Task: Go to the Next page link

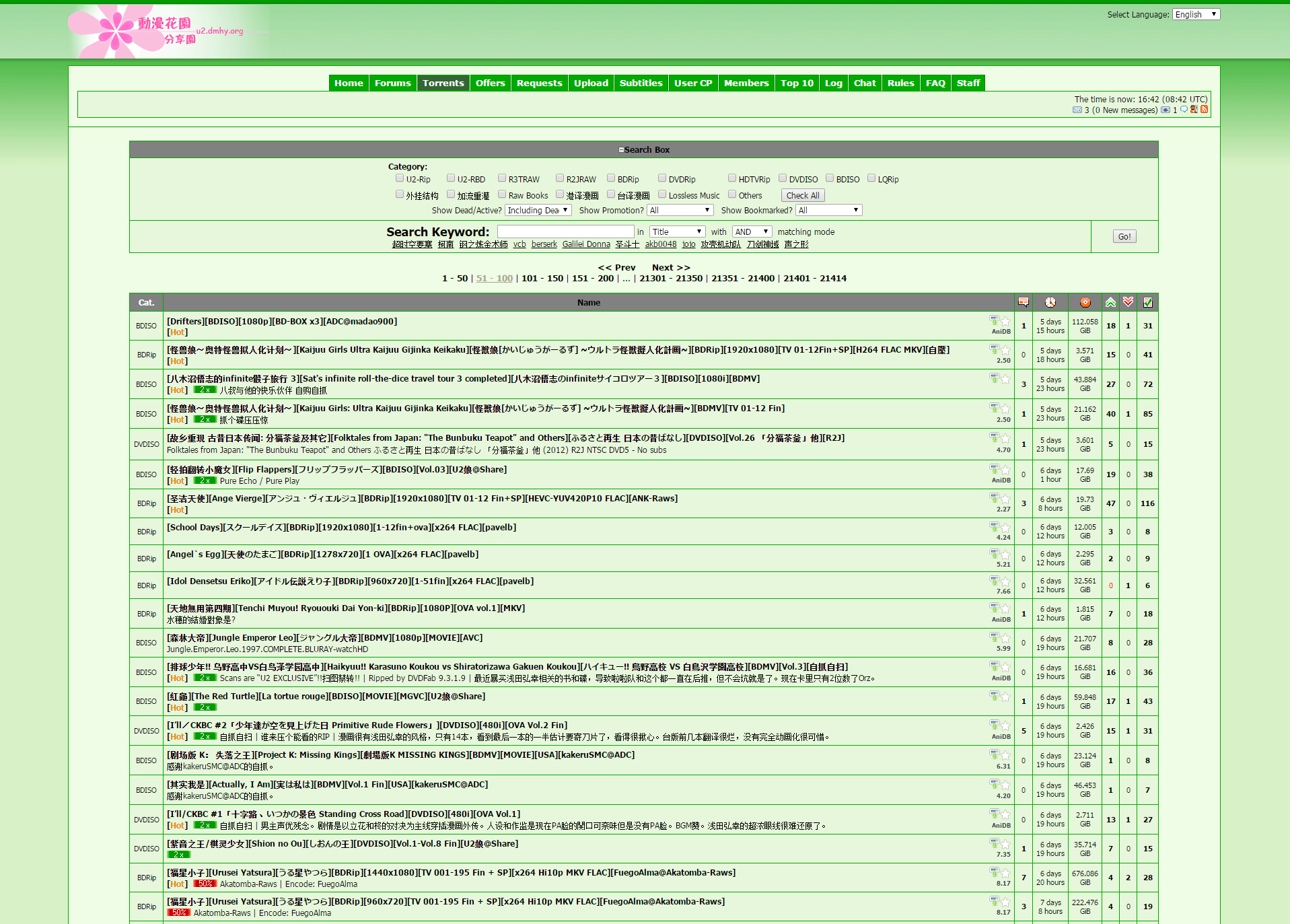Action: pyautogui.click(x=671, y=267)
